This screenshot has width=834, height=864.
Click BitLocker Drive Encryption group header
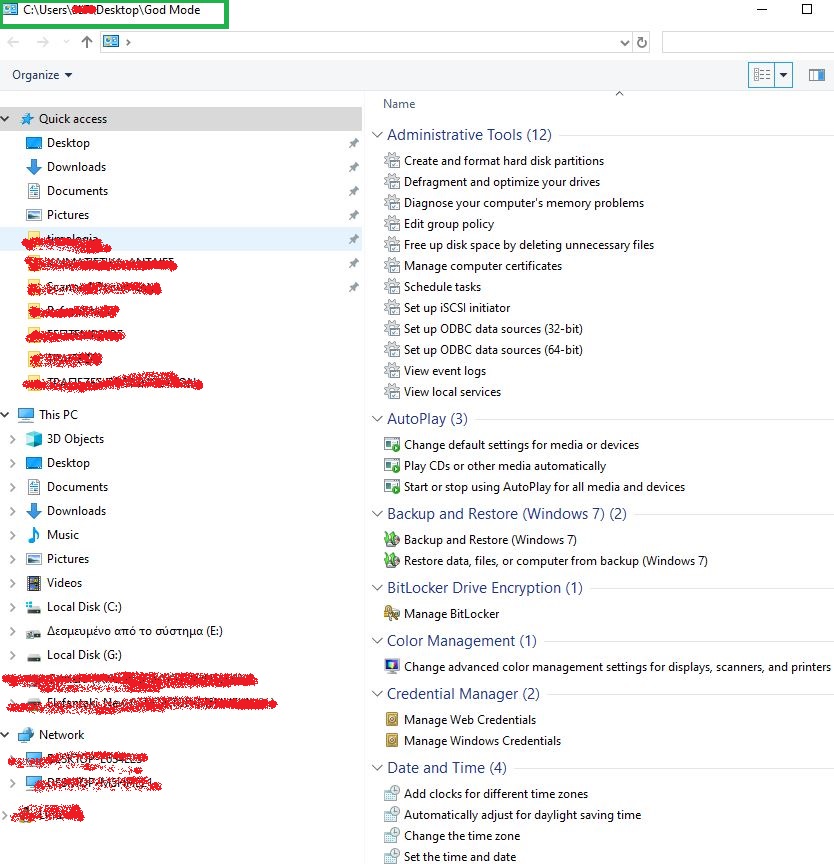[485, 587]
